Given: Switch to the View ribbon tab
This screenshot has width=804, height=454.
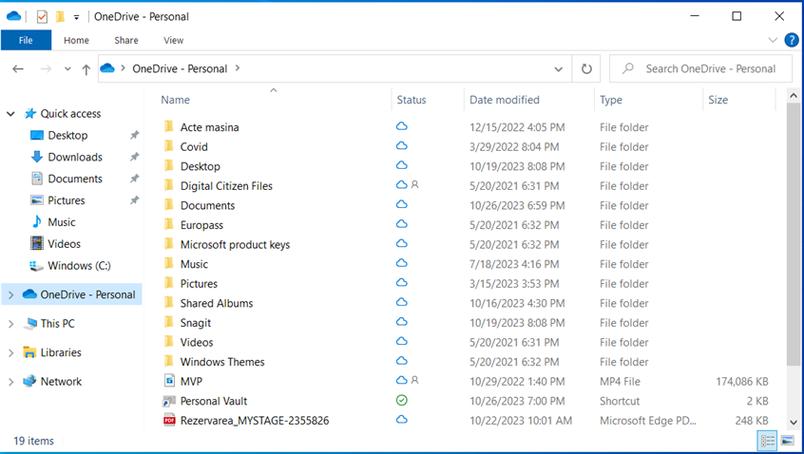Looking at the screenshot, I should point(173,40).
